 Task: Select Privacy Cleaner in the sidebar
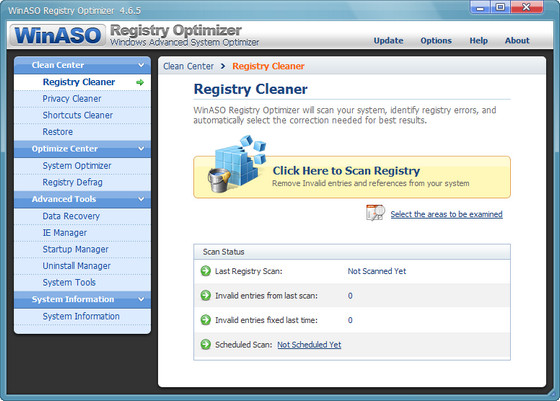click(72, 99)
